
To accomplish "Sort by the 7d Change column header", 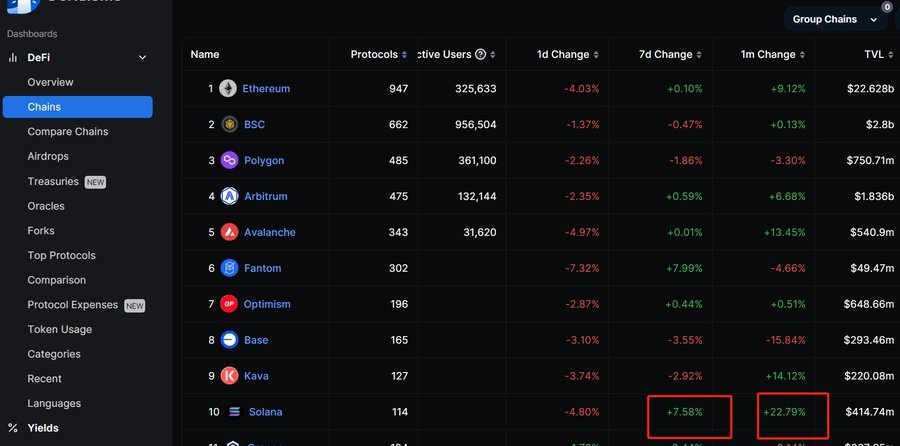I will click(x=665, y=55).
